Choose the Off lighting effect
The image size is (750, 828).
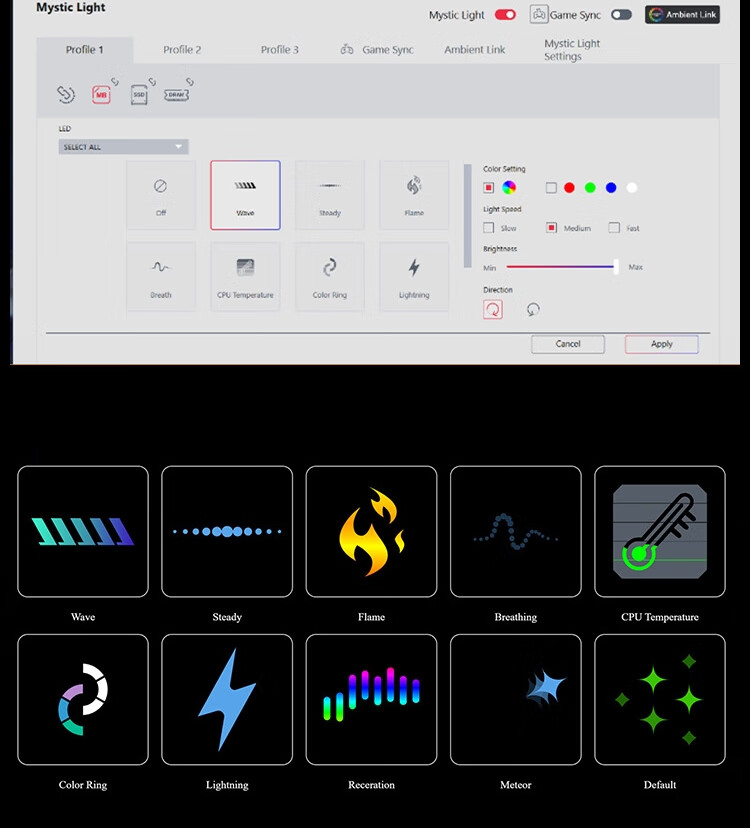pyautogui.click(x=161, y=195)
